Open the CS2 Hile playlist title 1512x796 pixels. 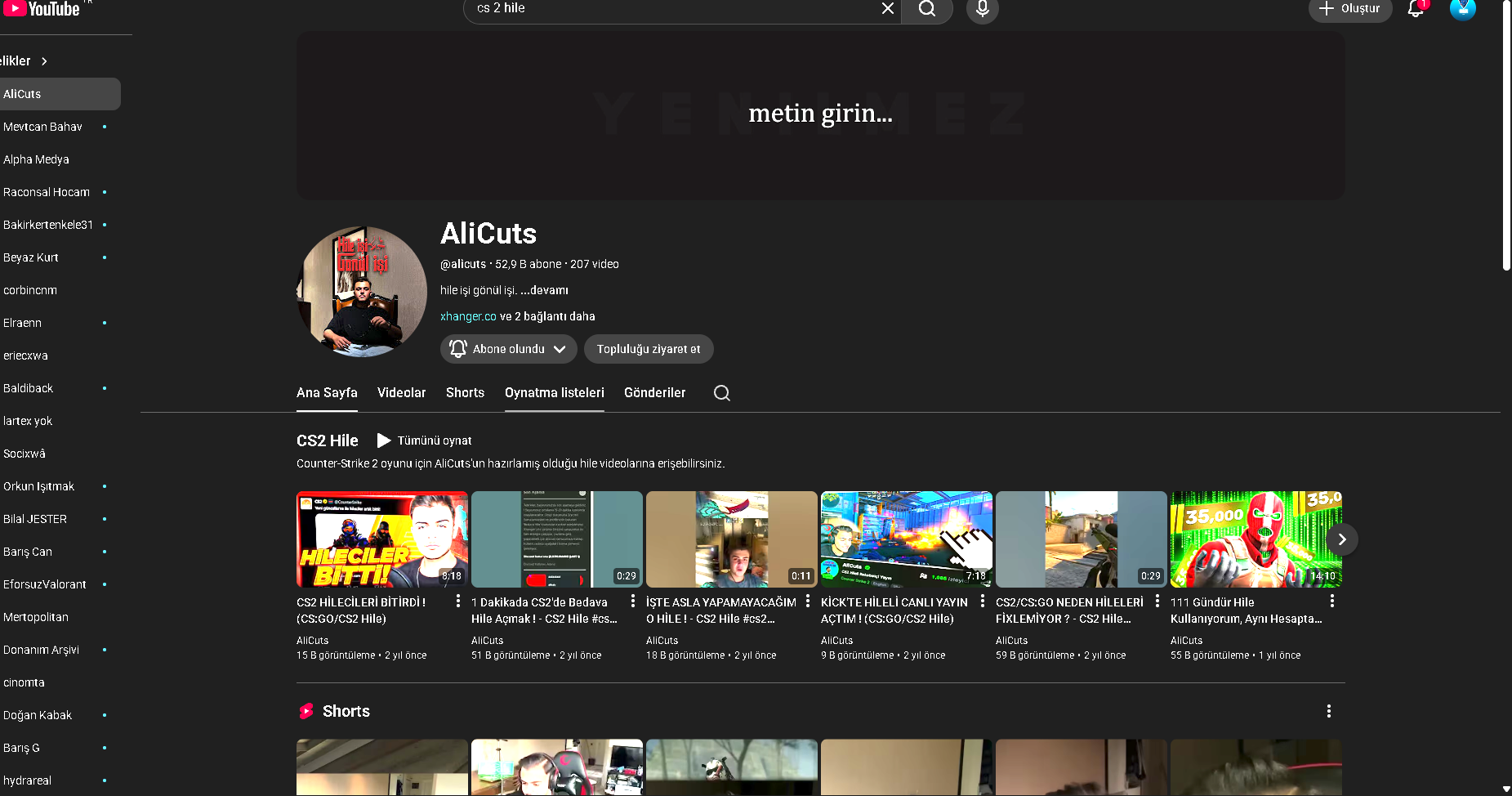click(328, 440)
